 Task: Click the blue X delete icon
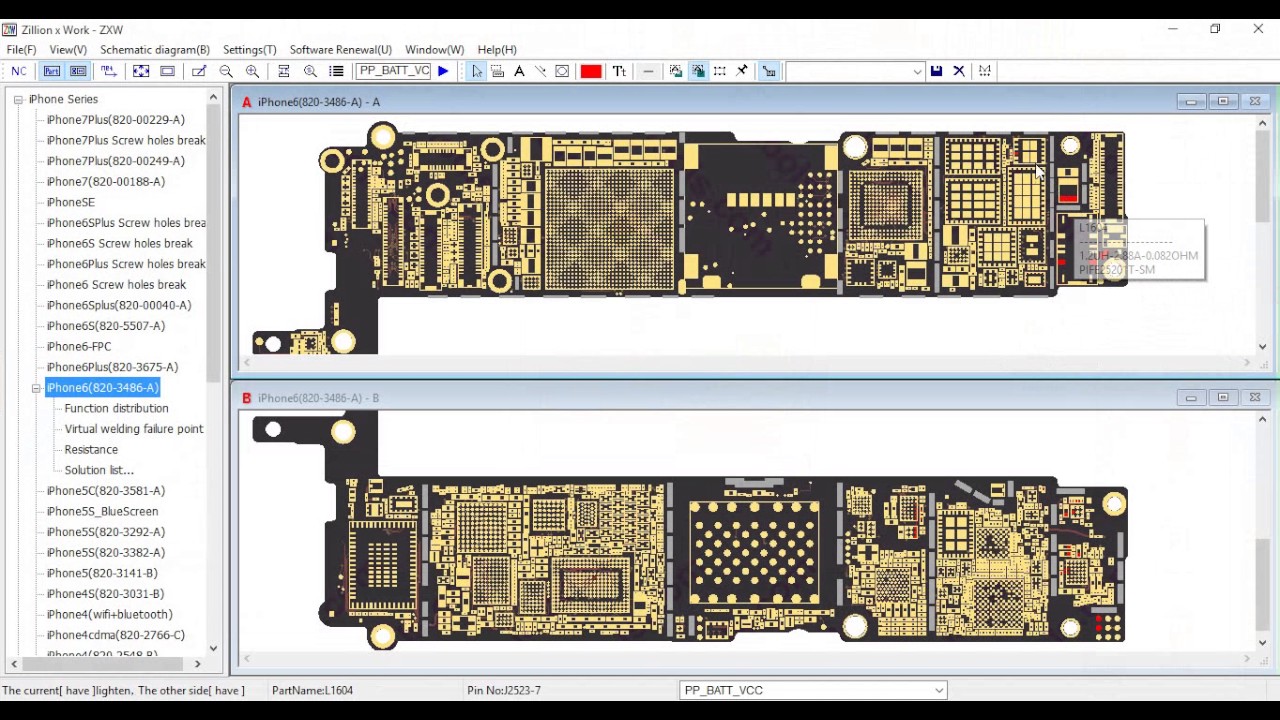pos(959,71)
